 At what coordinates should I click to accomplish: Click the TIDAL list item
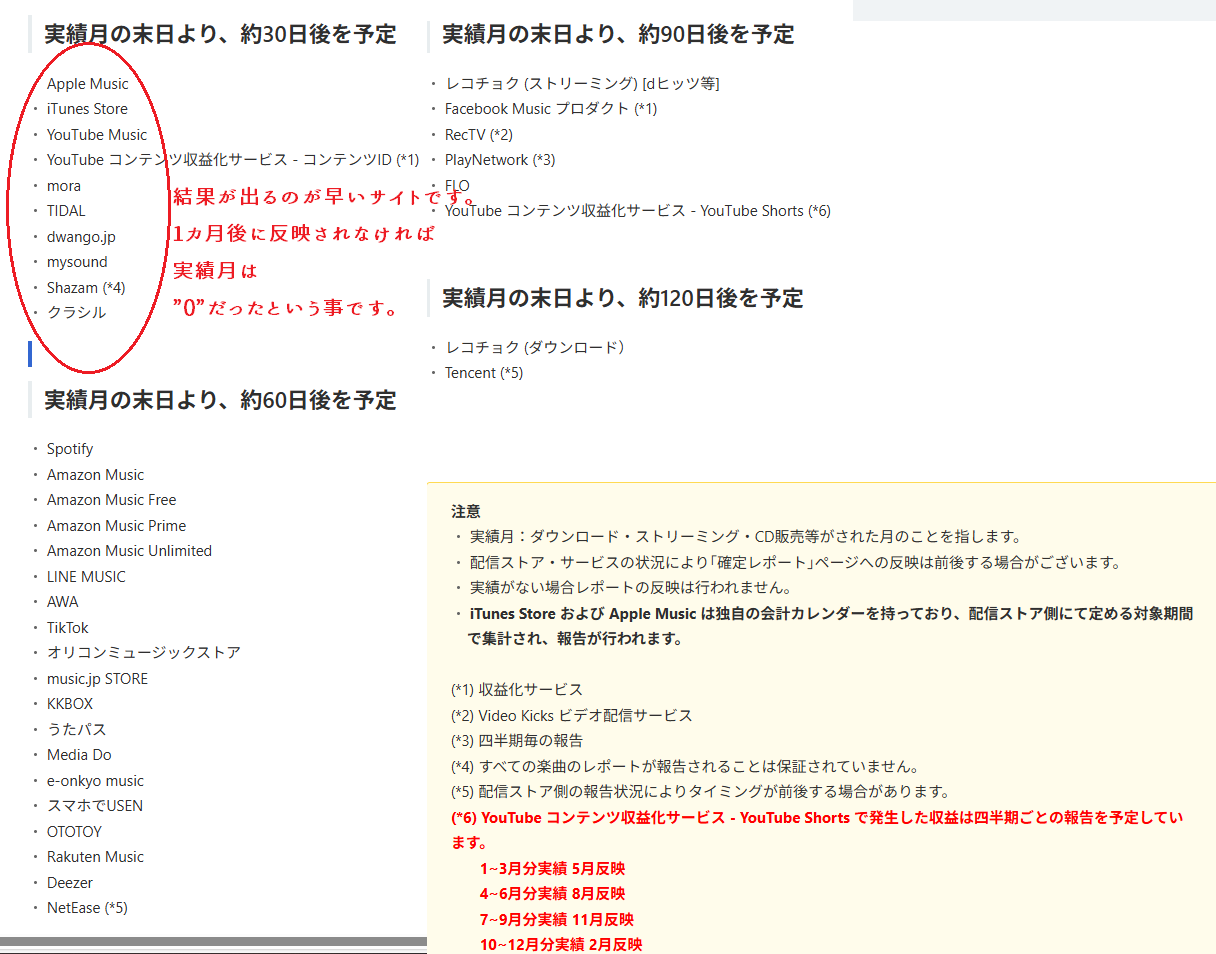(x=66, y=211)
